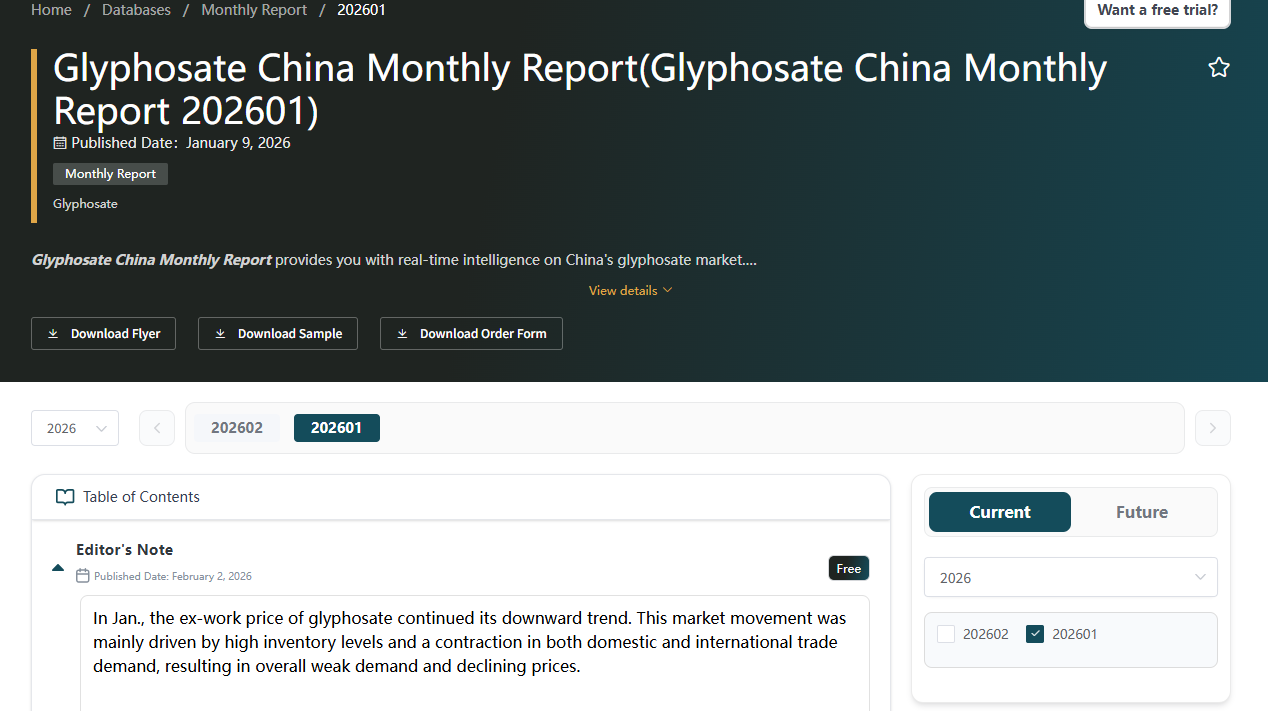Click the download icon on Download Sample
The image size is (1268, 711).
tap(220, 333)
